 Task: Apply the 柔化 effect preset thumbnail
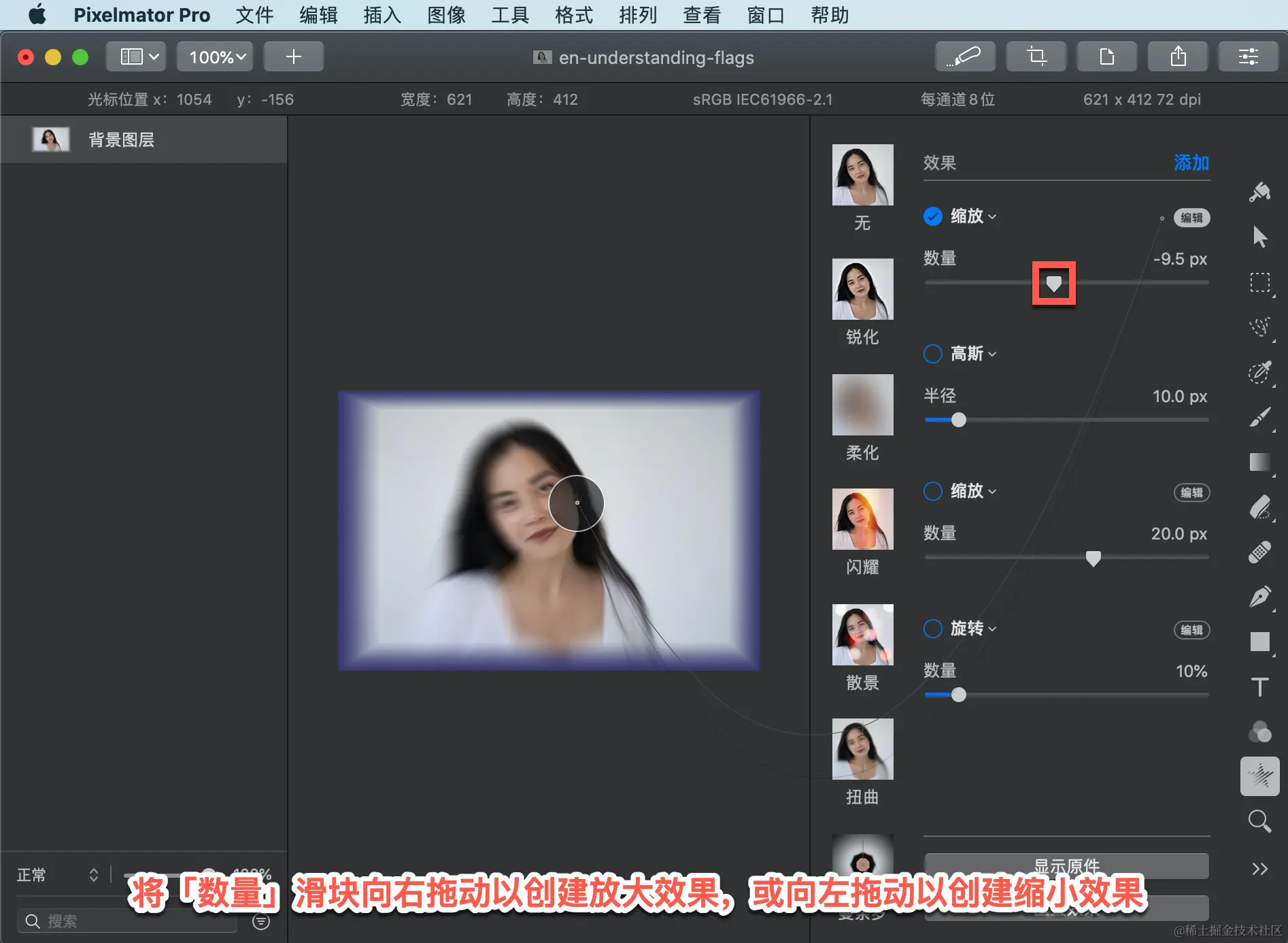tap(862, 405)
